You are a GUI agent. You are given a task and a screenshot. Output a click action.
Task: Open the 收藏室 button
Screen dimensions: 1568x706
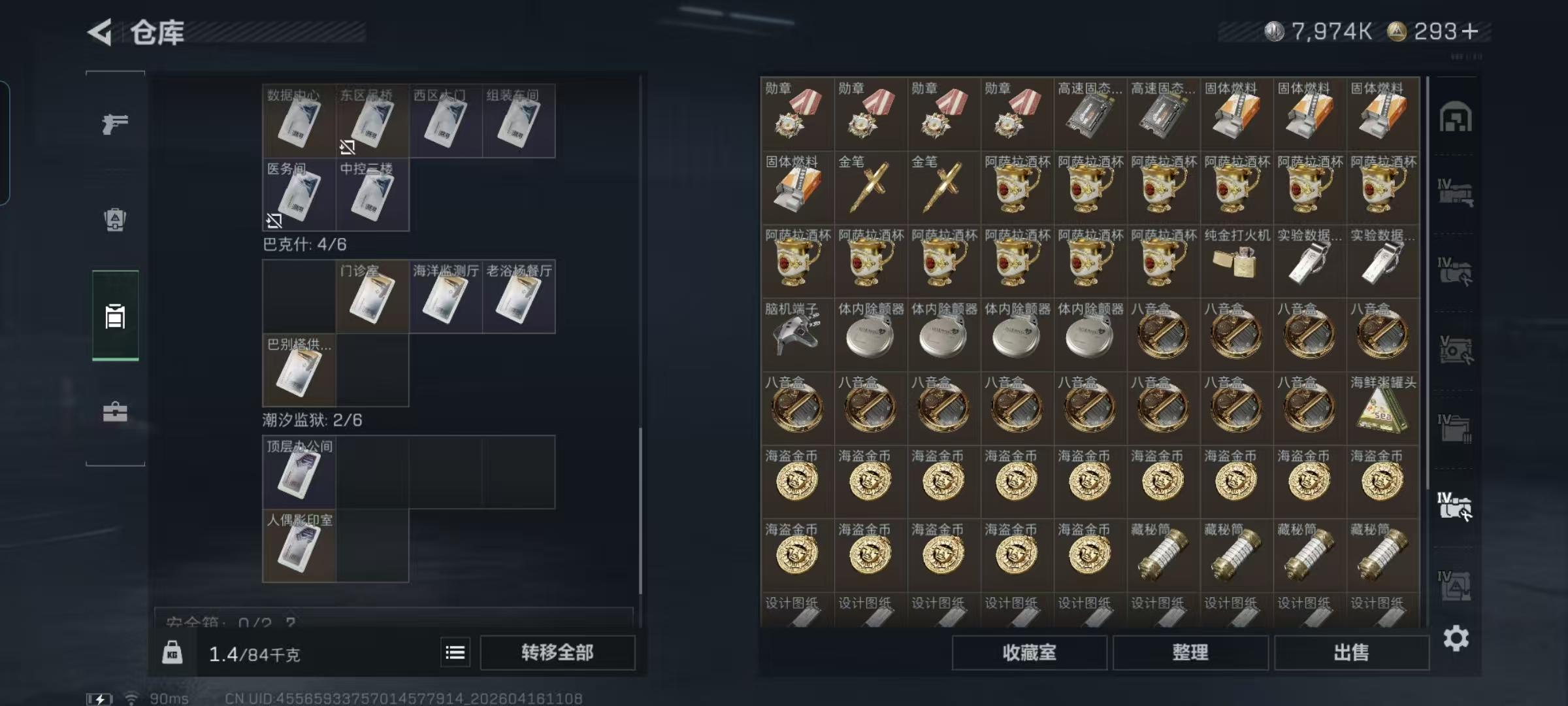click(x=1029, y=652)
